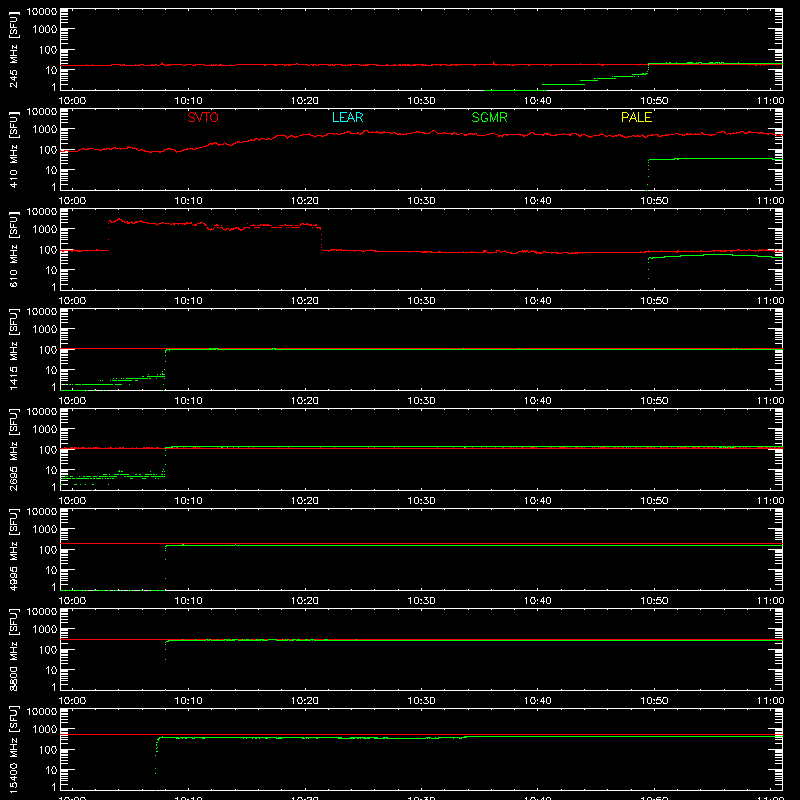Select the 8800 MHz [SFU] axis title
The height and width of the screenshot is (800, 800).
pyautogui.click(x=13, y=649)
